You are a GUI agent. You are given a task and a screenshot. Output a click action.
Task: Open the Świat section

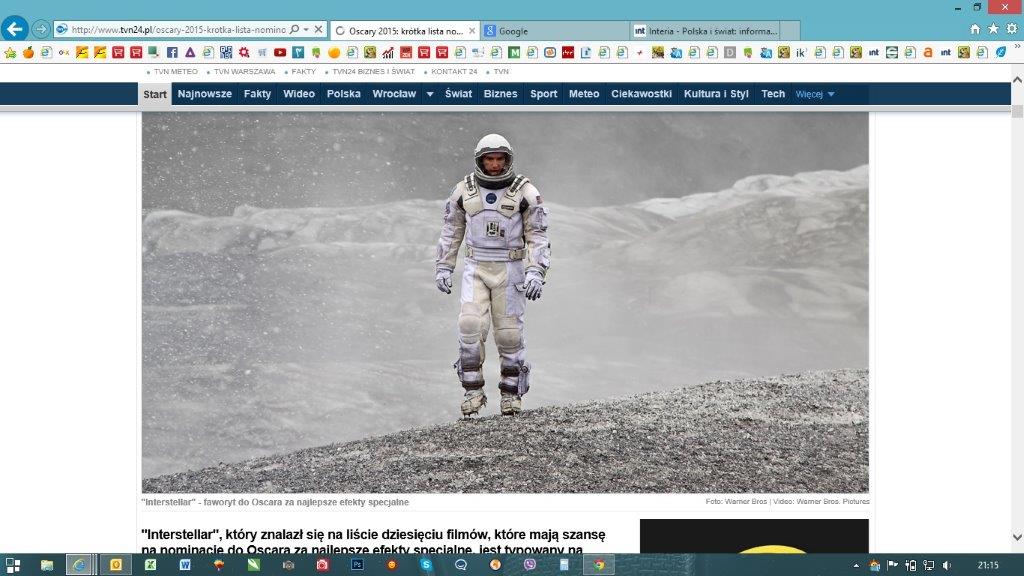(458, 94)
